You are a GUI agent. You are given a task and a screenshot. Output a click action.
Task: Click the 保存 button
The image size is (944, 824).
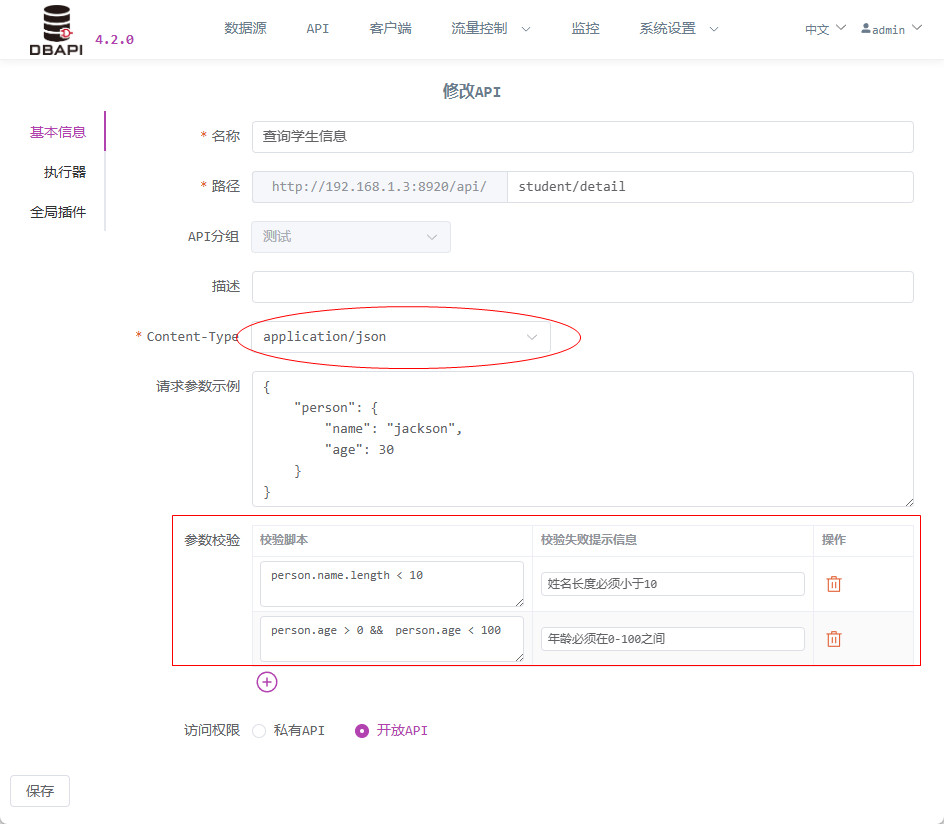[40, 791]
